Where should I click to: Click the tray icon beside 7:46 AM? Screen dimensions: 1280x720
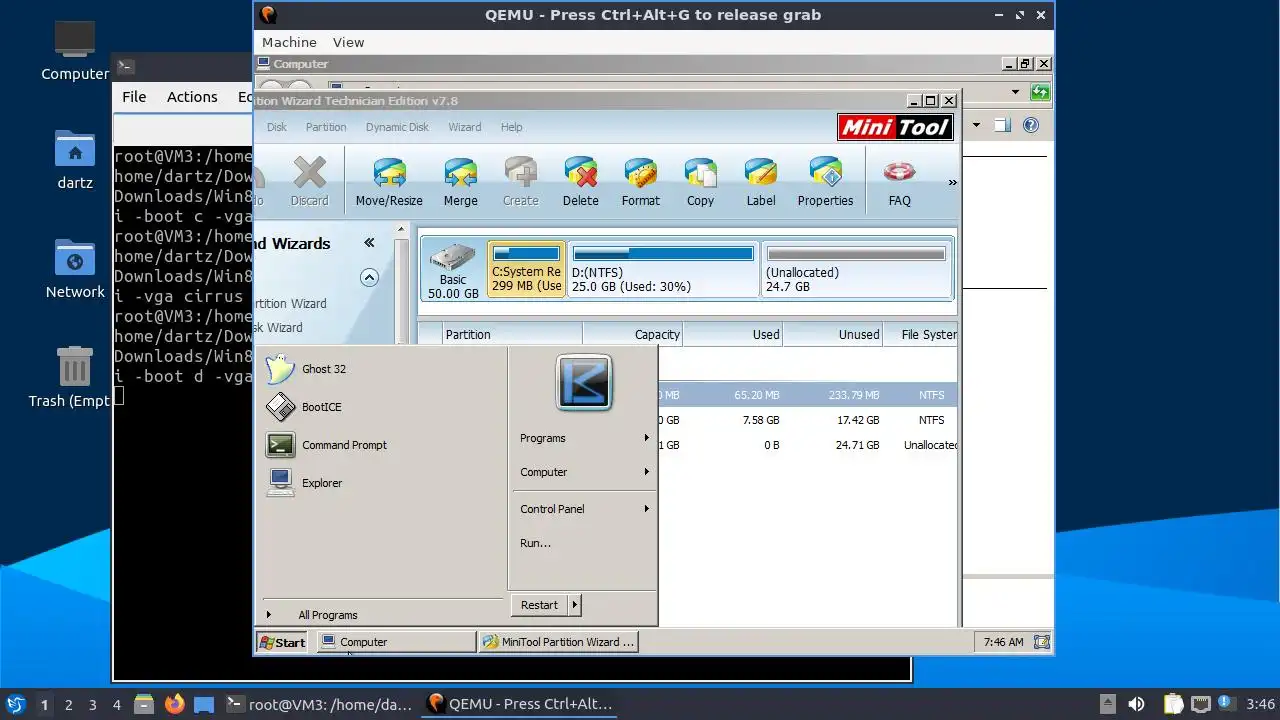coord(1041,642)
